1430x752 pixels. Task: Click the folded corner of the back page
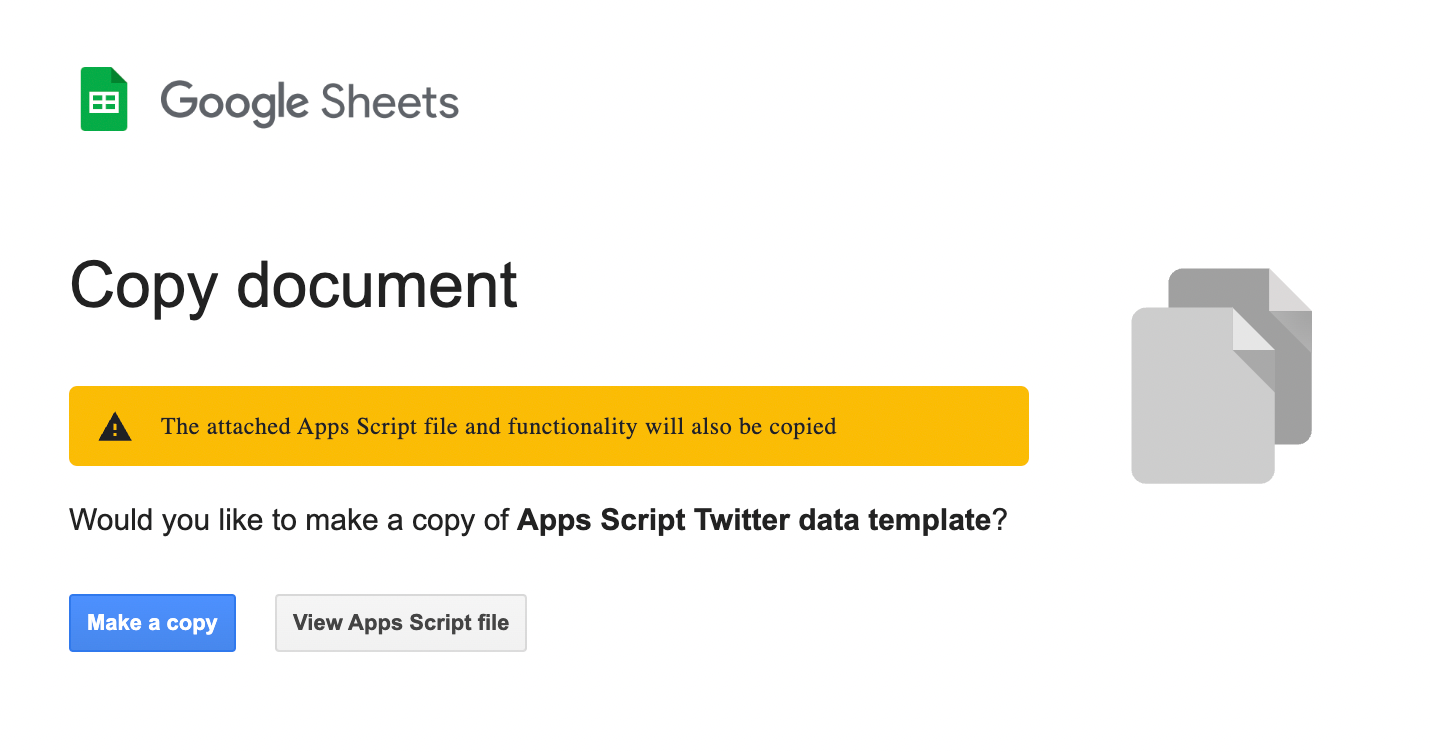1291,291
